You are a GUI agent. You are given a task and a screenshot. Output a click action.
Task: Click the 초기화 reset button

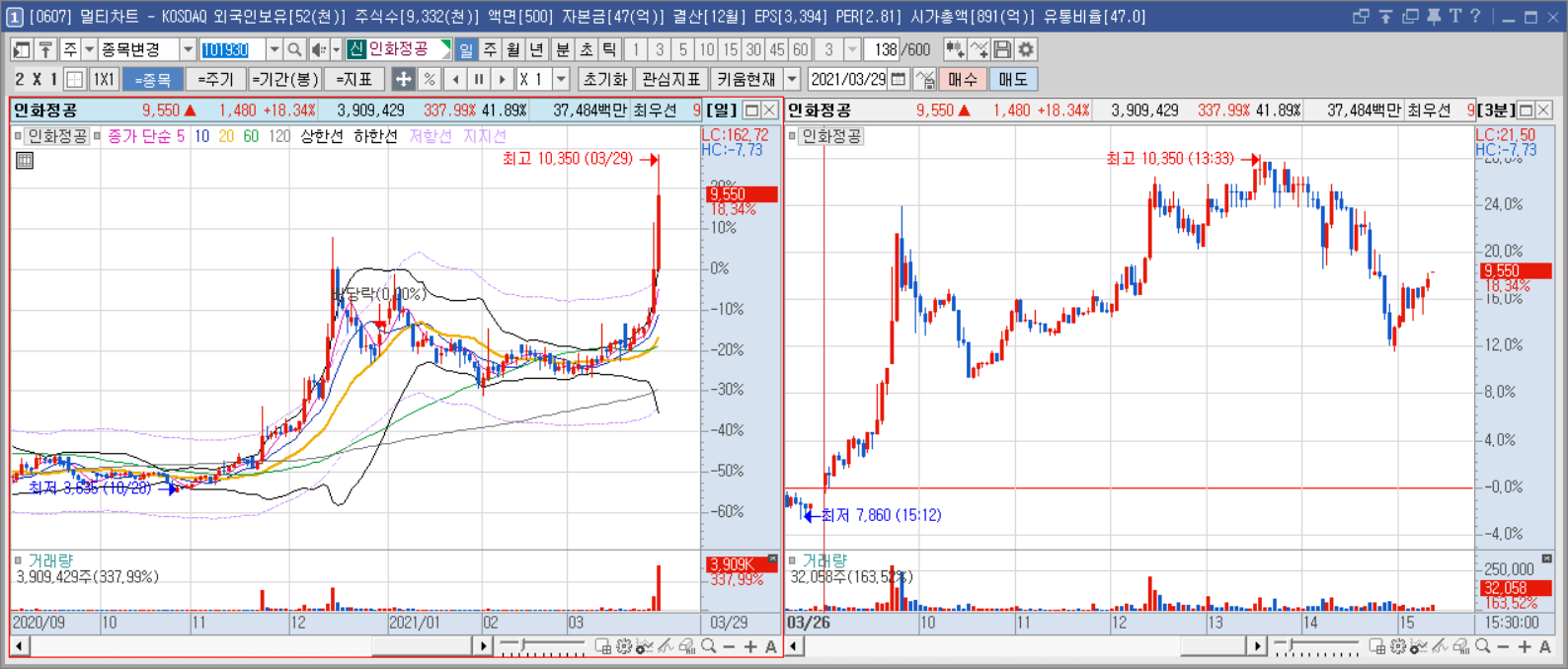pos(604,79)
